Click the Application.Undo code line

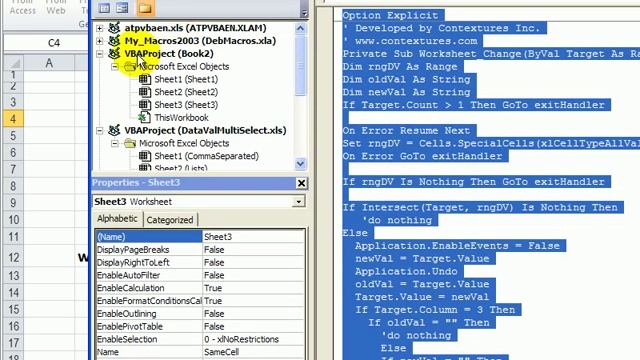[x=406, y=271]
